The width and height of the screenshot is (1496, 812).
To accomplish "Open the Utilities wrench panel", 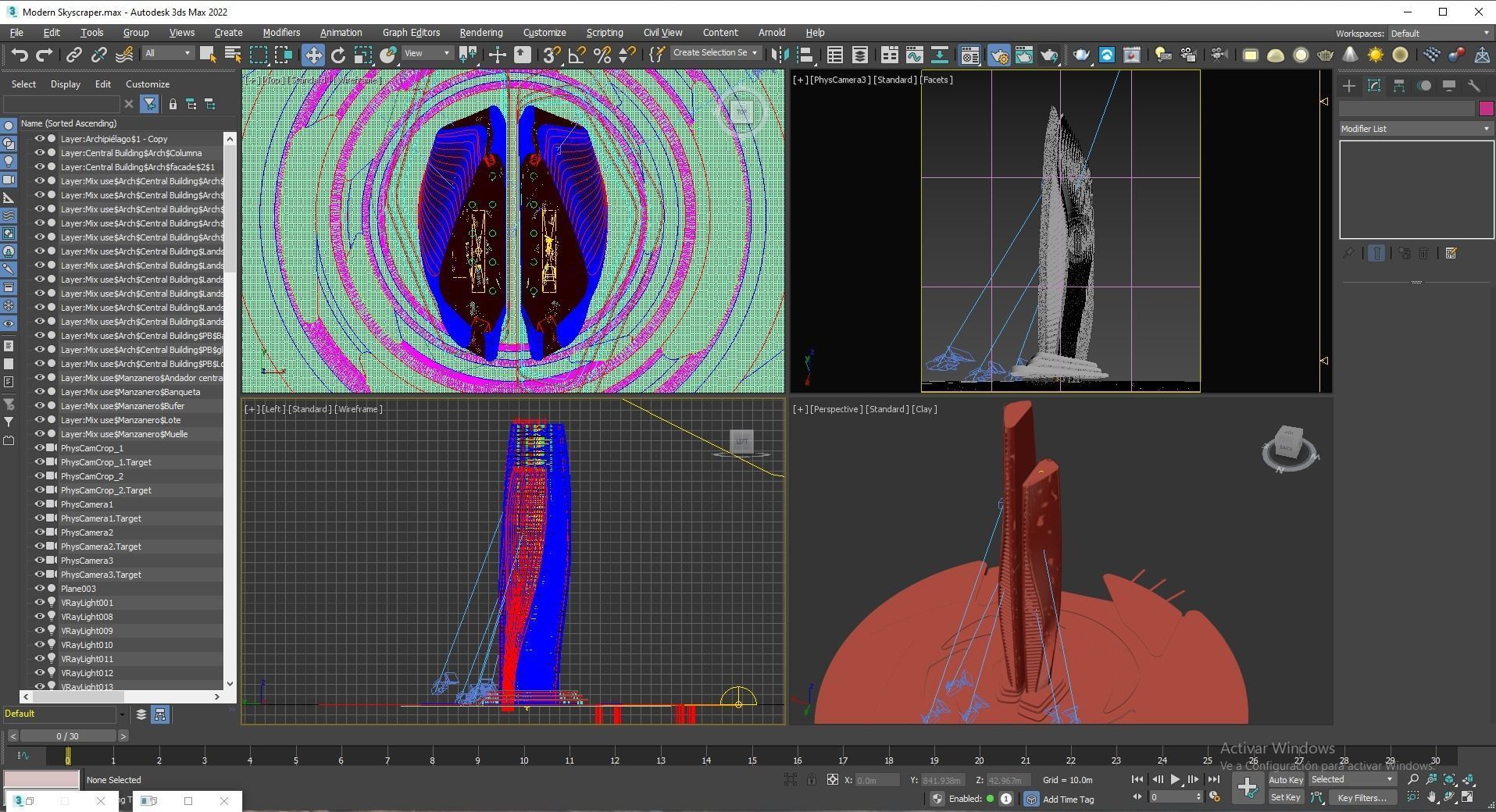I will (x=1474, y=86).
